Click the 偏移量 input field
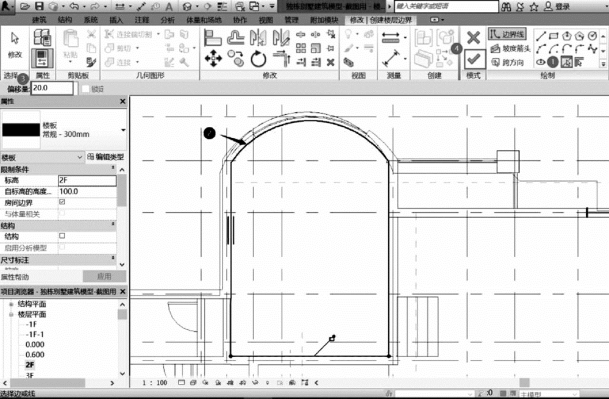The image size is (609, 399). (52, 88)
